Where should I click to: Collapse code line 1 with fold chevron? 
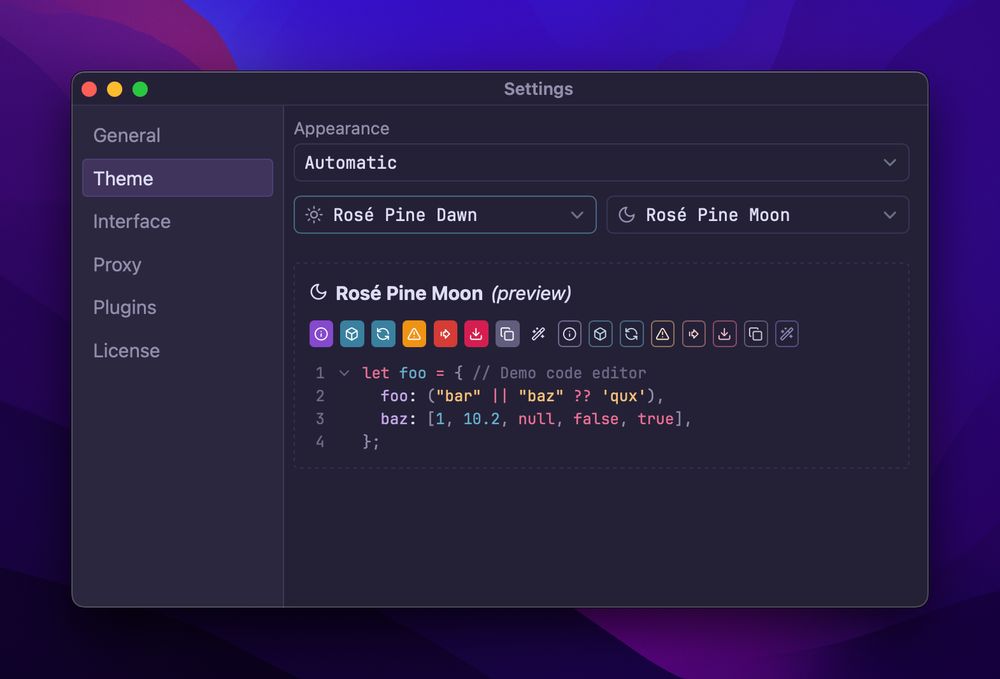tap(344, 373)
